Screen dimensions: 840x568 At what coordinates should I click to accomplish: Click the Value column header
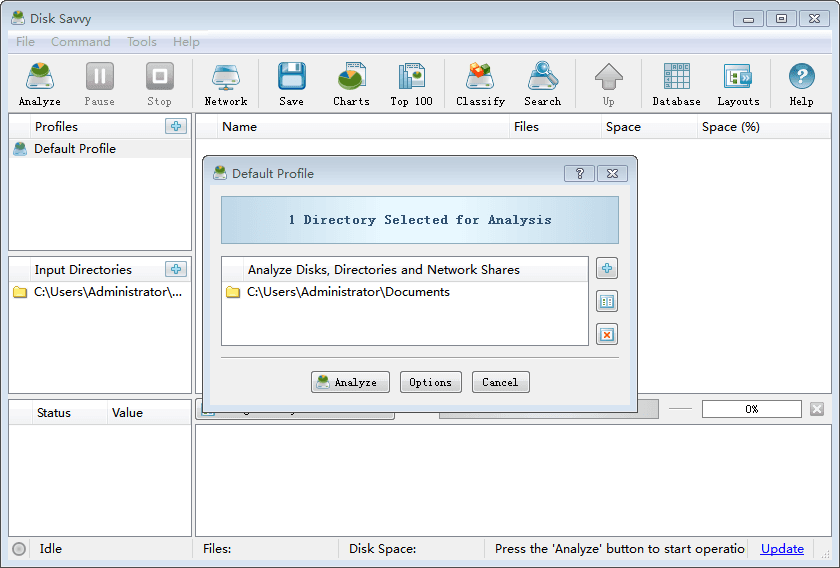pyautogui.click(x=149, y=413)
